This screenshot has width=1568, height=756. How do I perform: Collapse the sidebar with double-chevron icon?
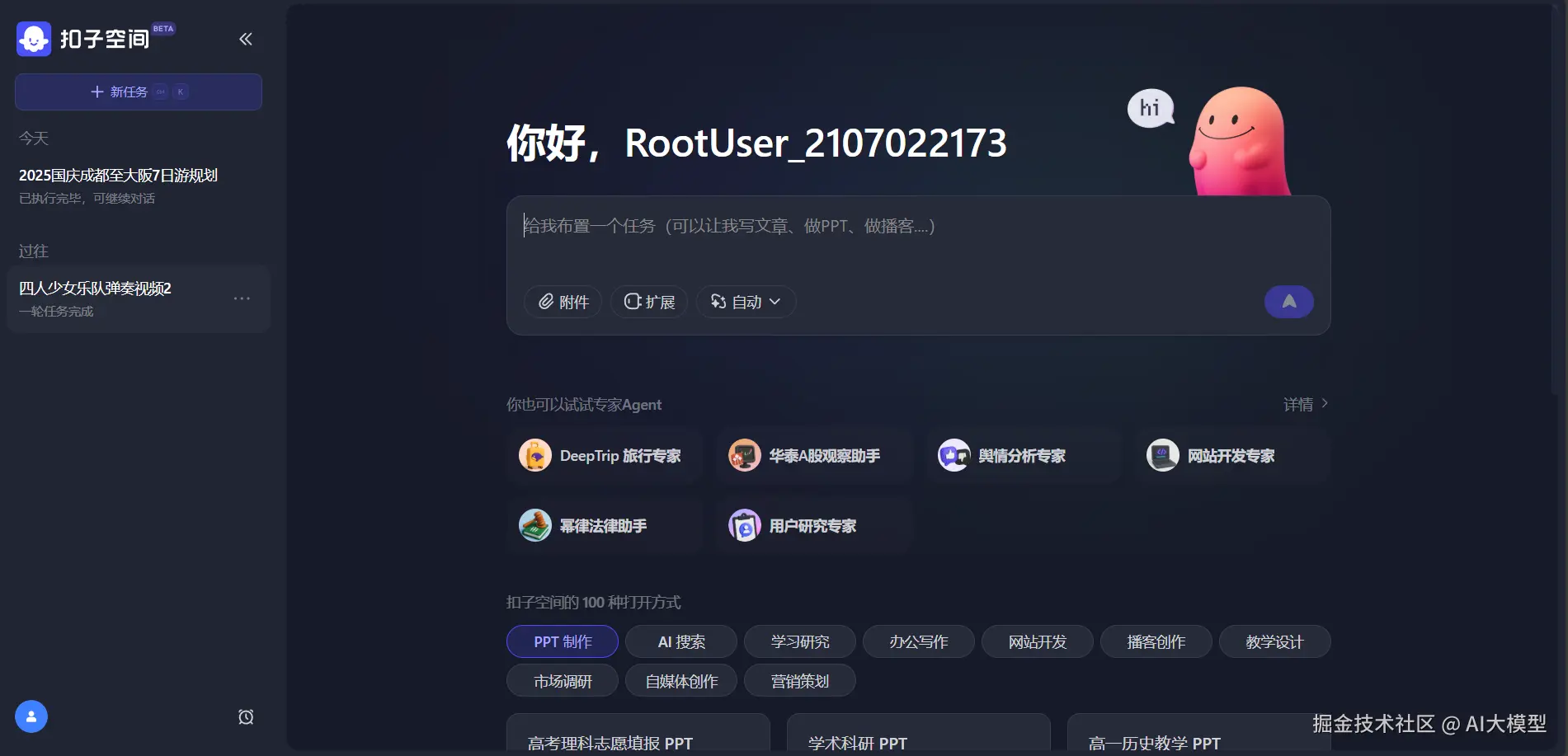click(246, 39)
